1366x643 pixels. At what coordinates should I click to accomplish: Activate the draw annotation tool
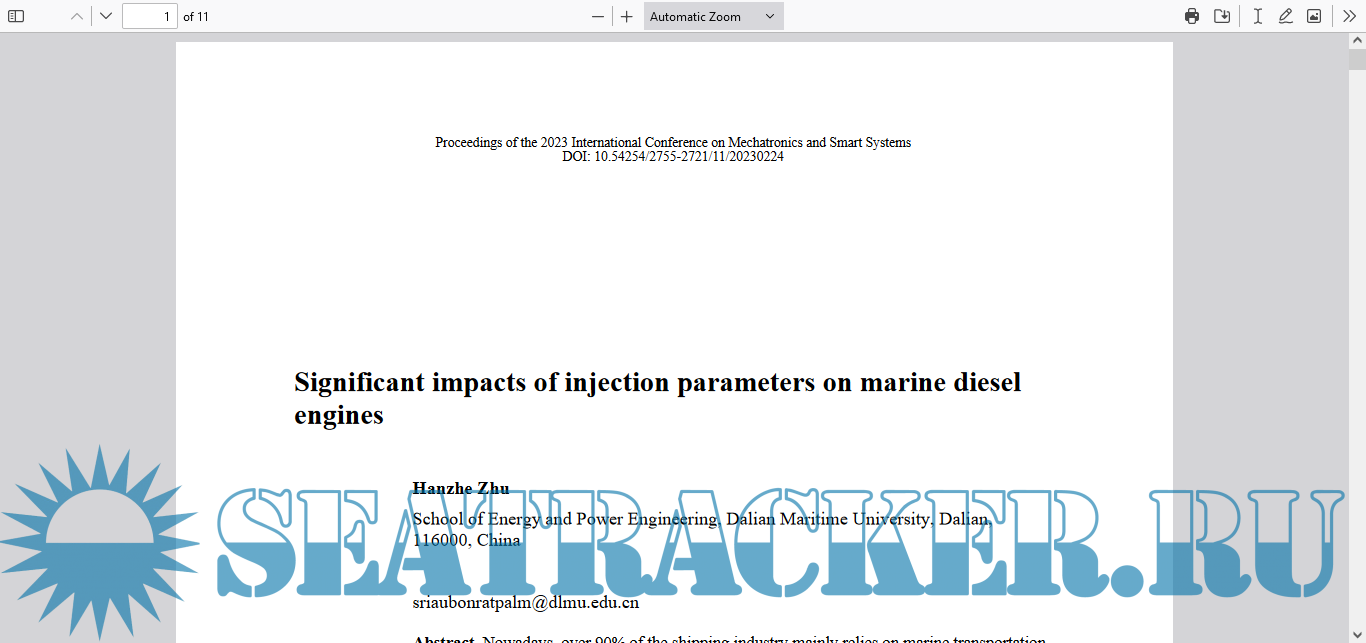1286,16
